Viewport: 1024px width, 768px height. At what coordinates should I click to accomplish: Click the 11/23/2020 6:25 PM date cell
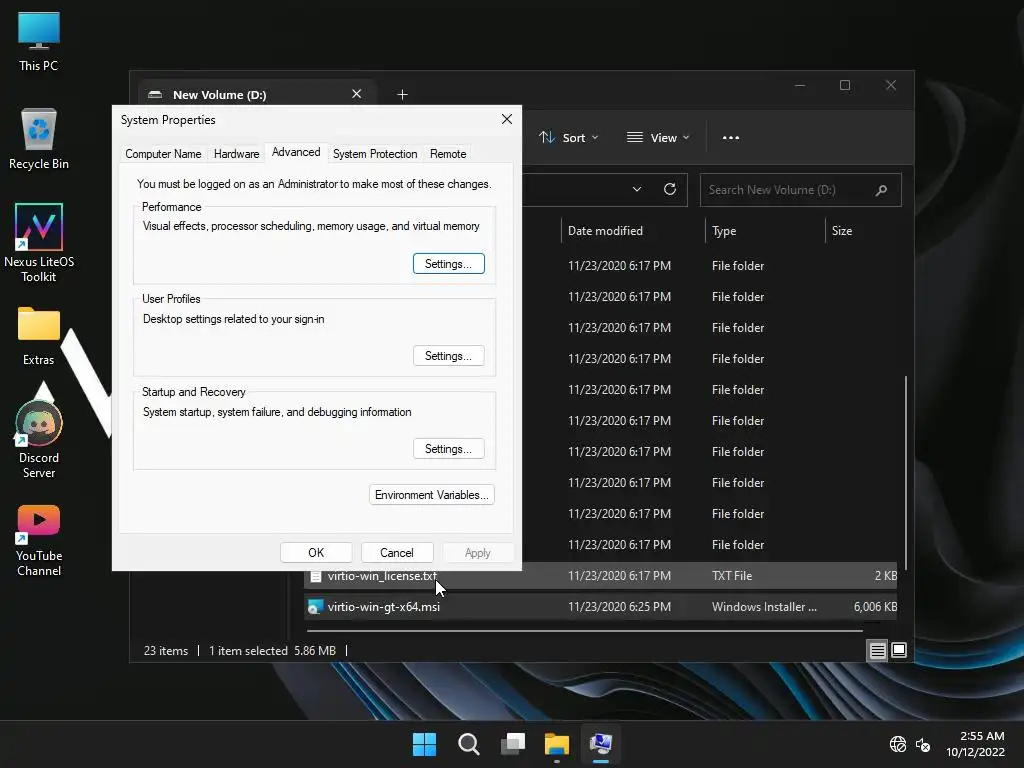619,607
